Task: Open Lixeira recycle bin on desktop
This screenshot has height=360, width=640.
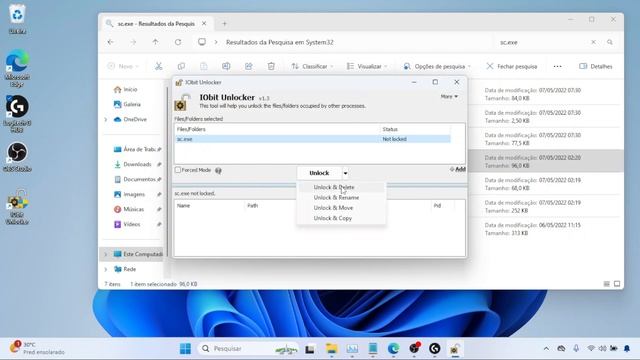Action: pos(17,19)
